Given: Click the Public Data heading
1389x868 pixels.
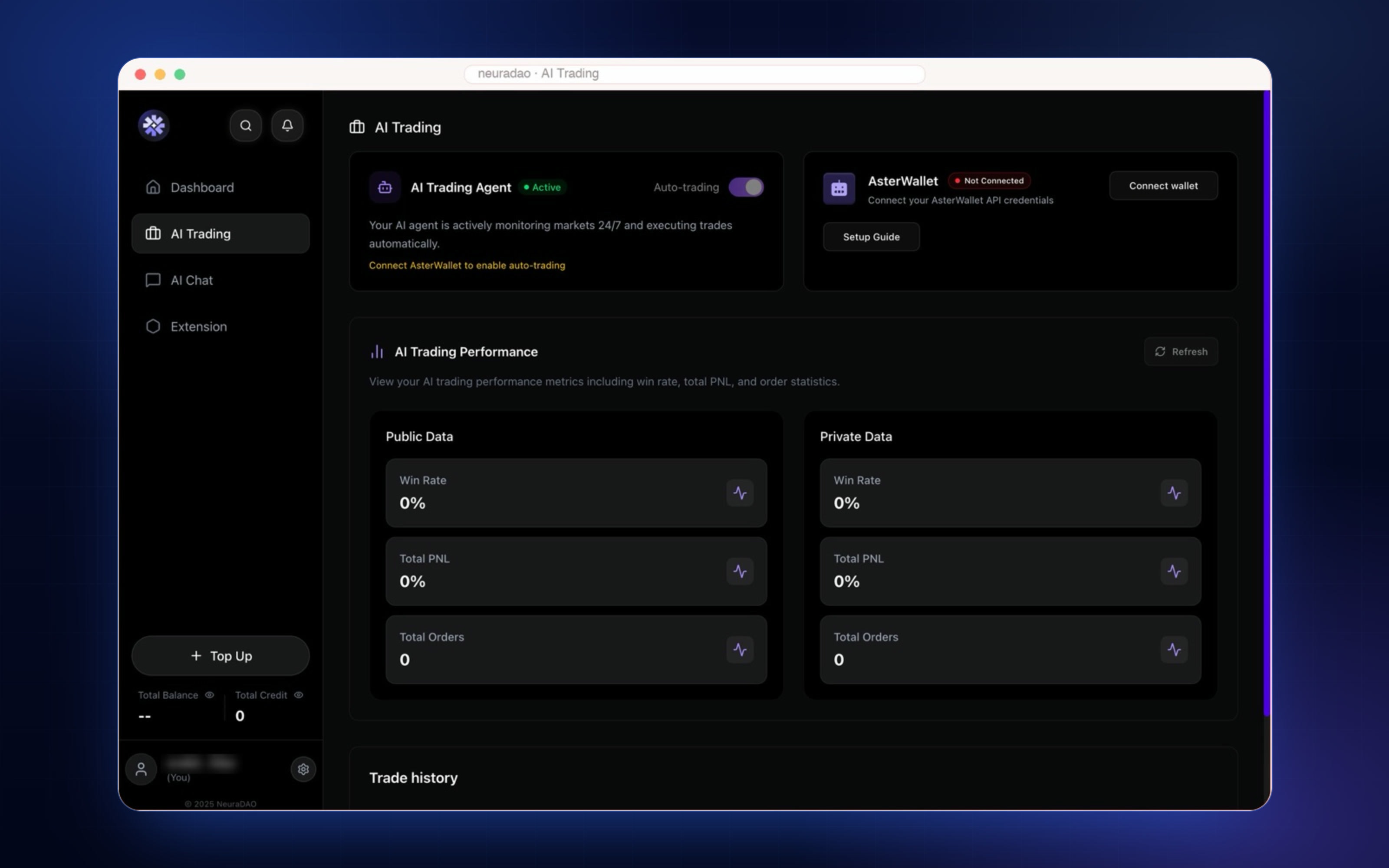Looking at the screenshot, I should tap(419, 436).
